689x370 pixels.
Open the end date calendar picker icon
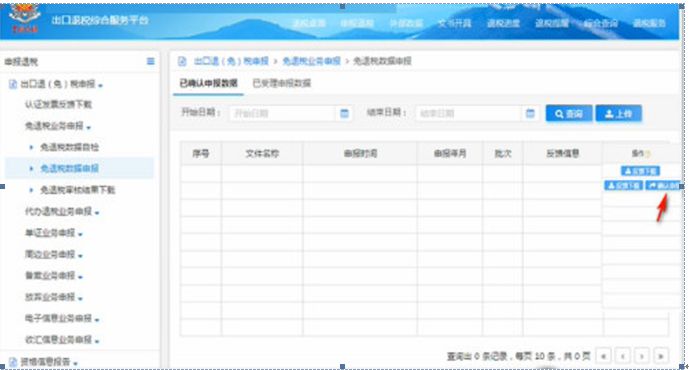[530, 113]
